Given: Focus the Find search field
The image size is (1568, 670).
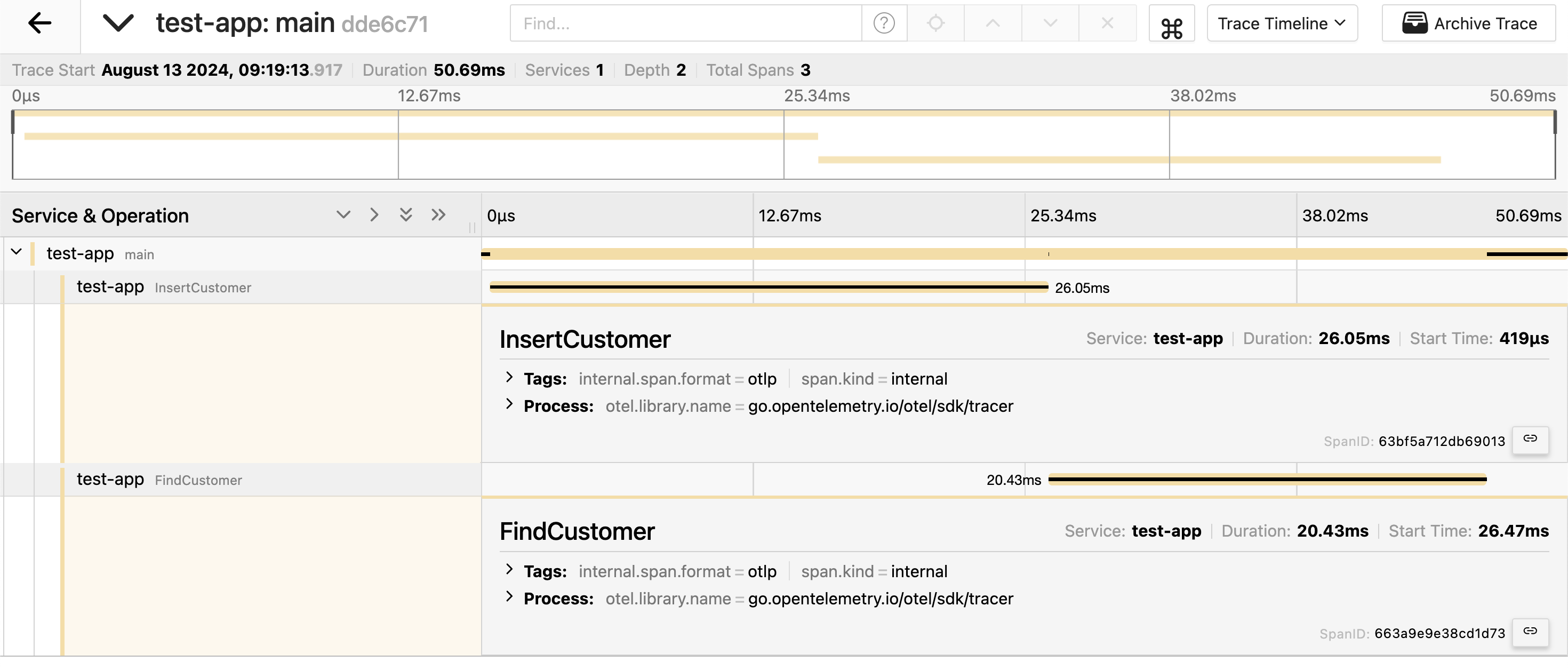Looking at the screenshot, I should [685, 24].
